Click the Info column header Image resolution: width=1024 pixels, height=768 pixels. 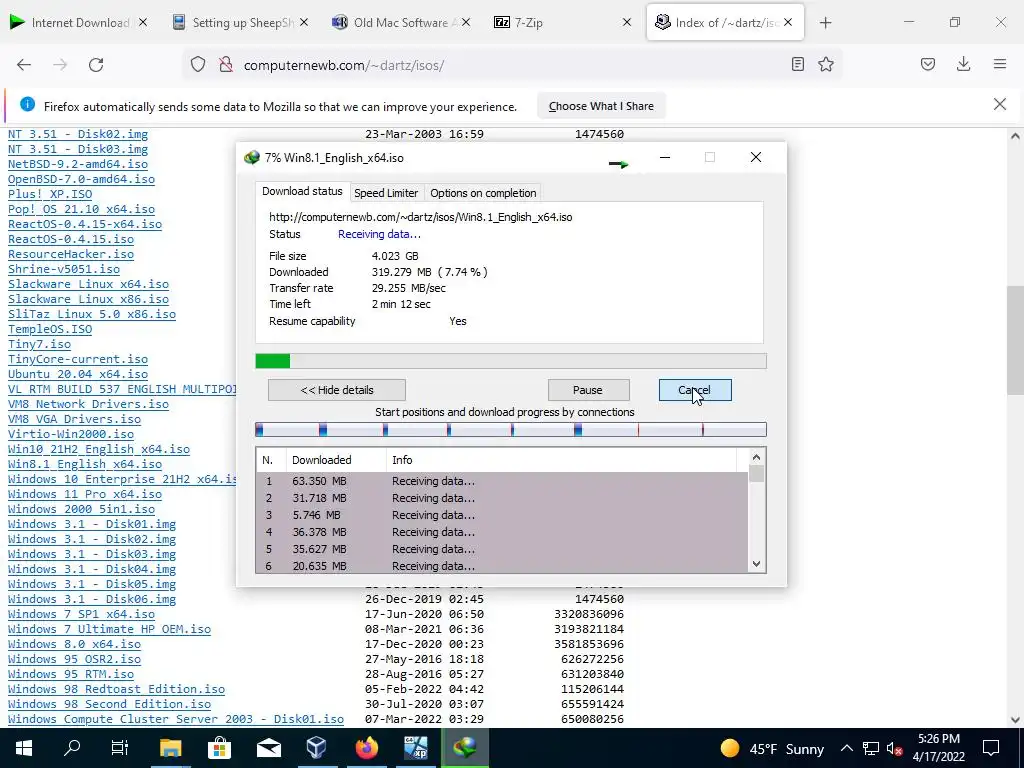click(562, 460)
